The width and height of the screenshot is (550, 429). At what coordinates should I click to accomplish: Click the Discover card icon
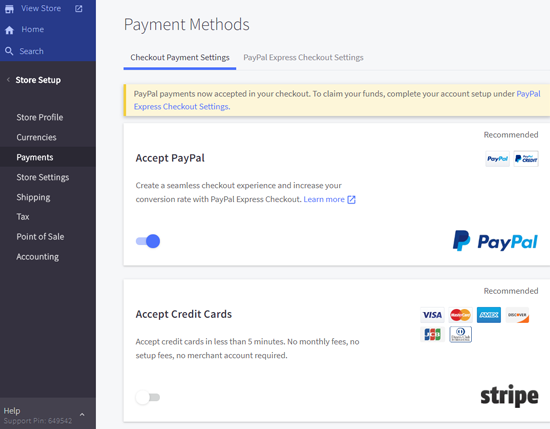(x=517, y=315)
